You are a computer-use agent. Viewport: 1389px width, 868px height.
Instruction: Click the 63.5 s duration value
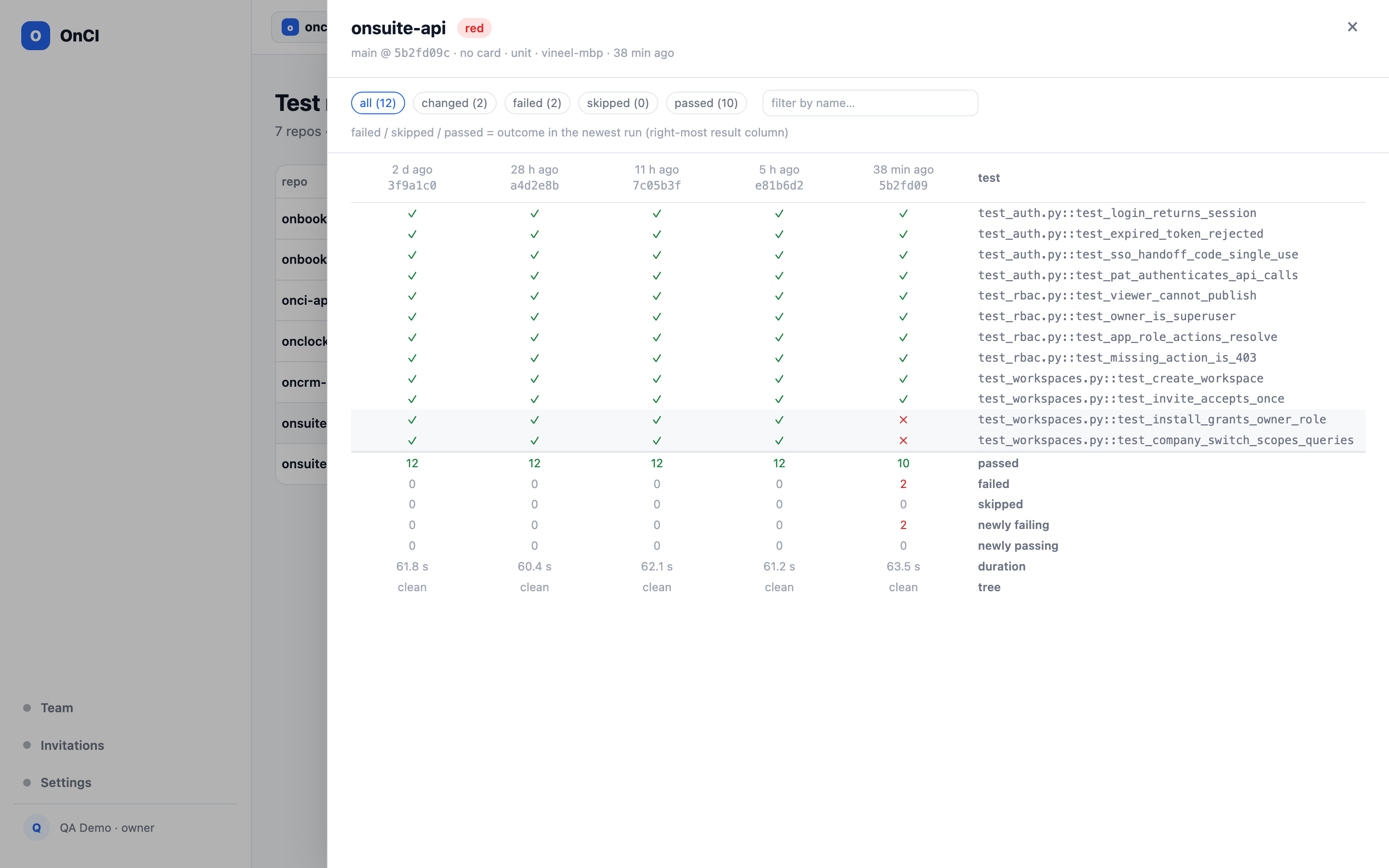tap(903, 567)
